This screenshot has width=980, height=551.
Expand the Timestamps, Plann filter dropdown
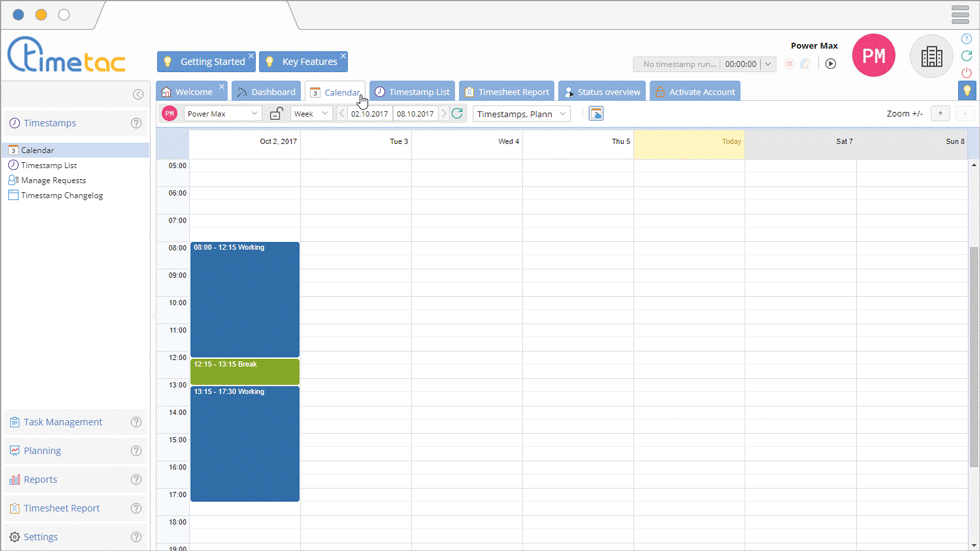pos(521,114)
